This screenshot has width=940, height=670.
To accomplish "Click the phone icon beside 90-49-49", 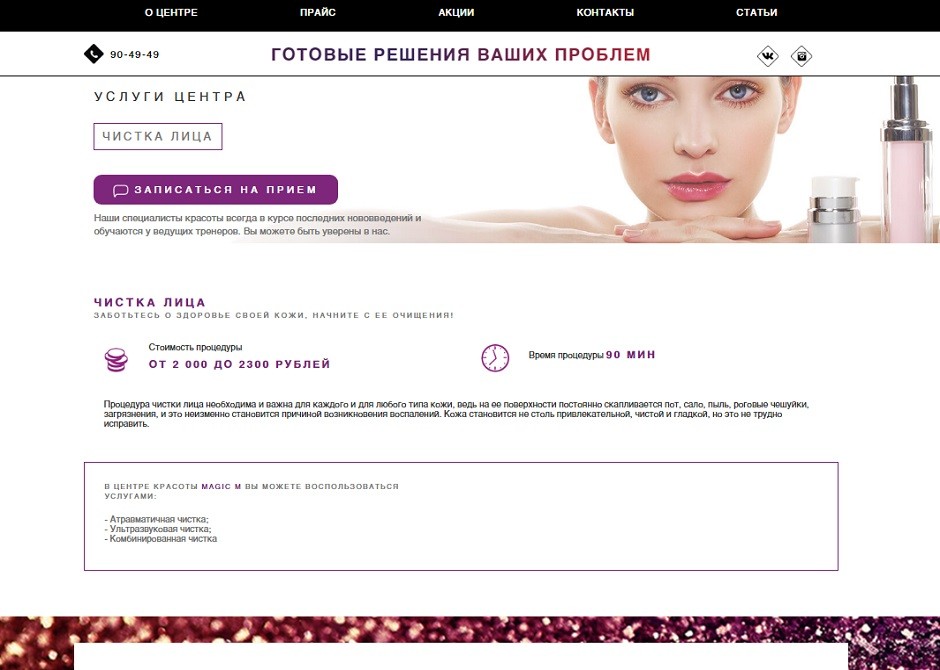I will tap(94, 54).
